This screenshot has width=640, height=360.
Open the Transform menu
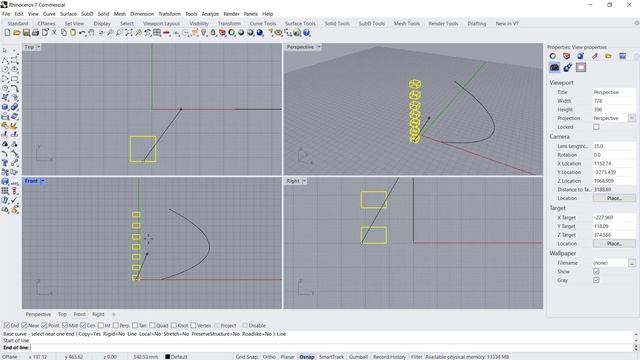coord(169,14)
